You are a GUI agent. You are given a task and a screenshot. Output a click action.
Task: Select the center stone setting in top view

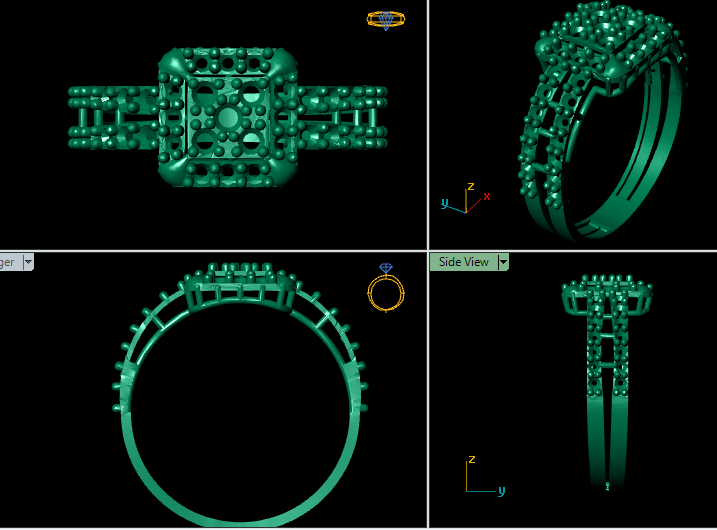228,118
